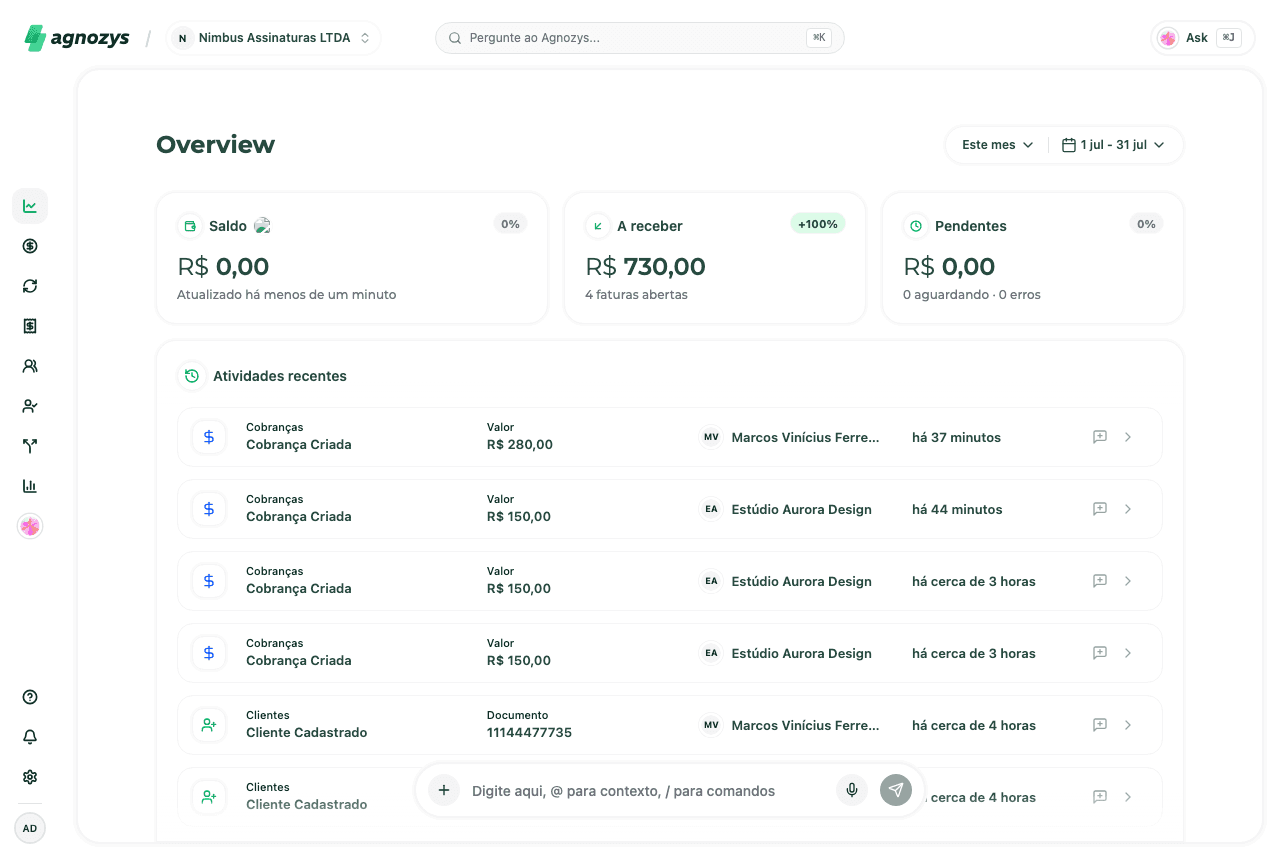The image size is (1280, 860).
Task: Open the bar chart reports sidebar icon
Action: point(30,486)
